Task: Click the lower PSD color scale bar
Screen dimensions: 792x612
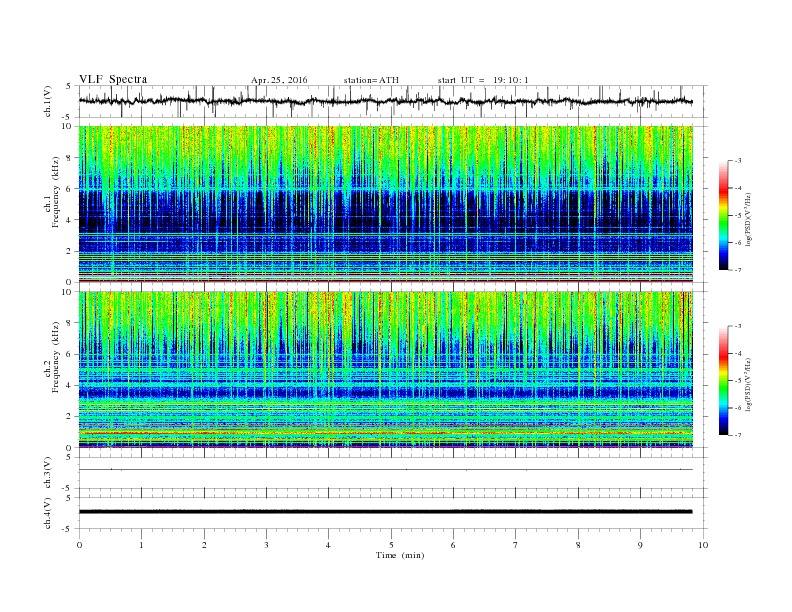Action: (724, 380)
